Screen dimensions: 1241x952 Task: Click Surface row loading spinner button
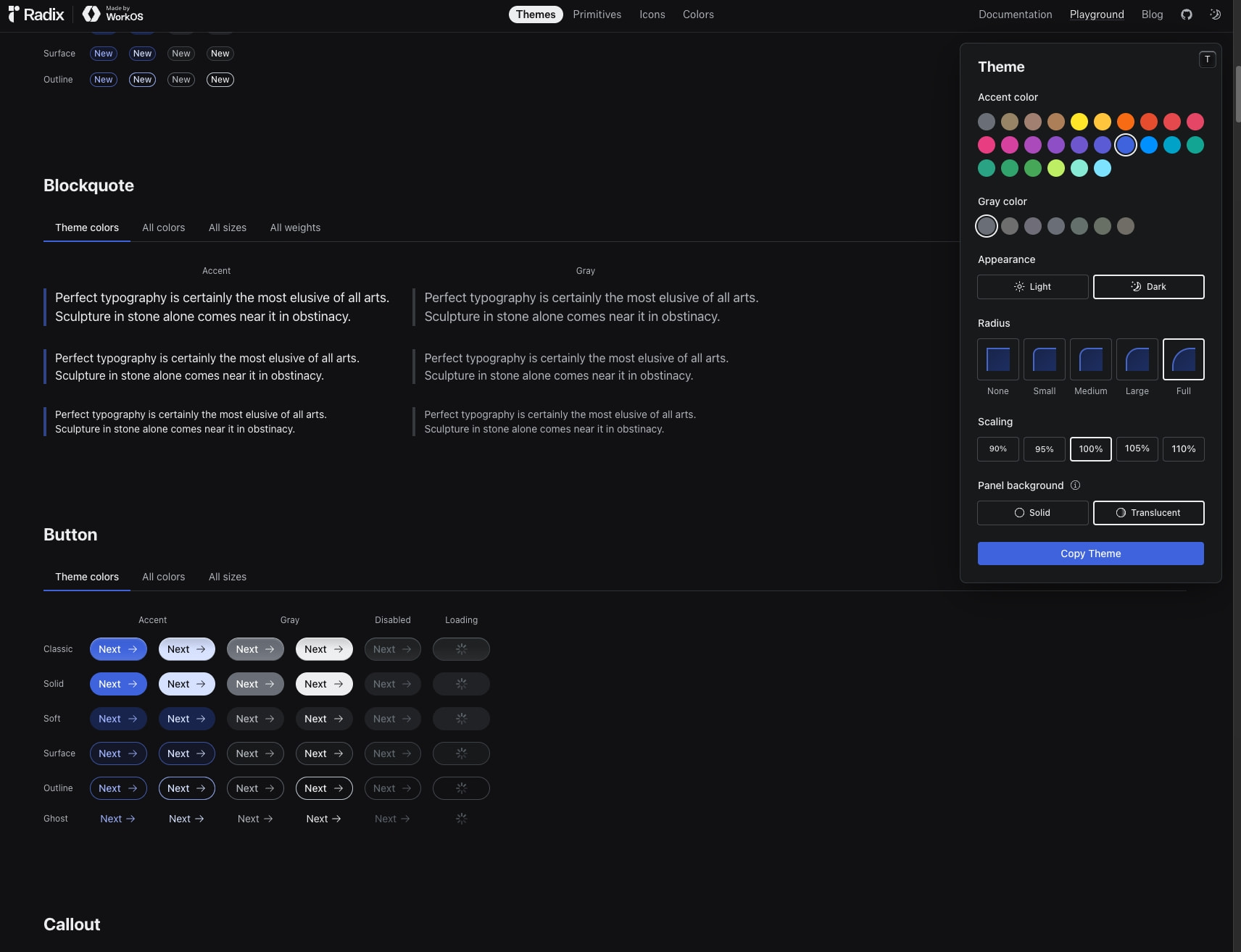pos(461,753)
